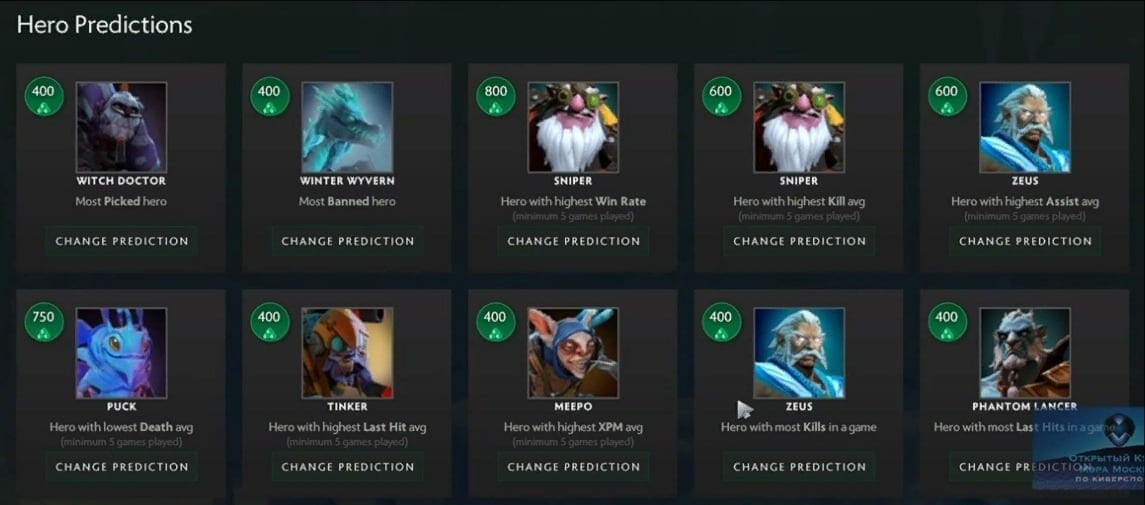The image size is (1145, 505).
Task: Click Sniper portrait for highest Win Rate
Action: point(573,127)
